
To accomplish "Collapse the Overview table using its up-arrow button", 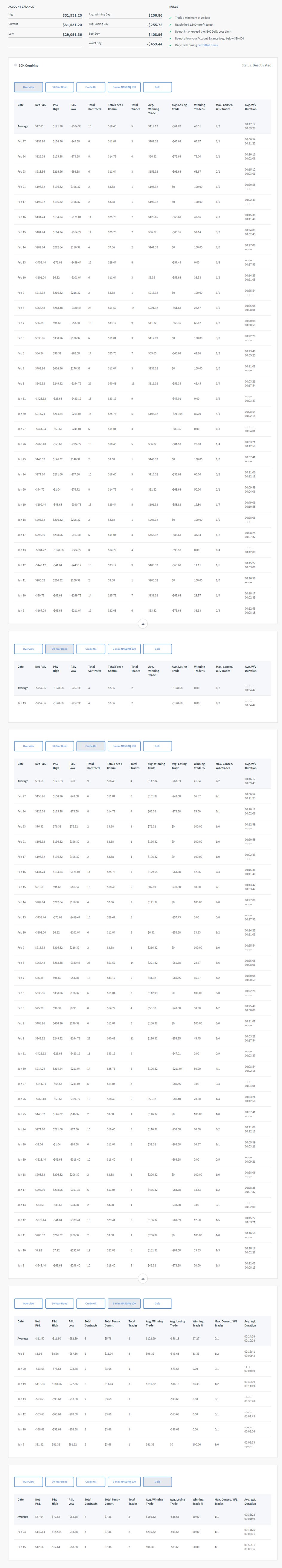I will [x=143, y=624].
